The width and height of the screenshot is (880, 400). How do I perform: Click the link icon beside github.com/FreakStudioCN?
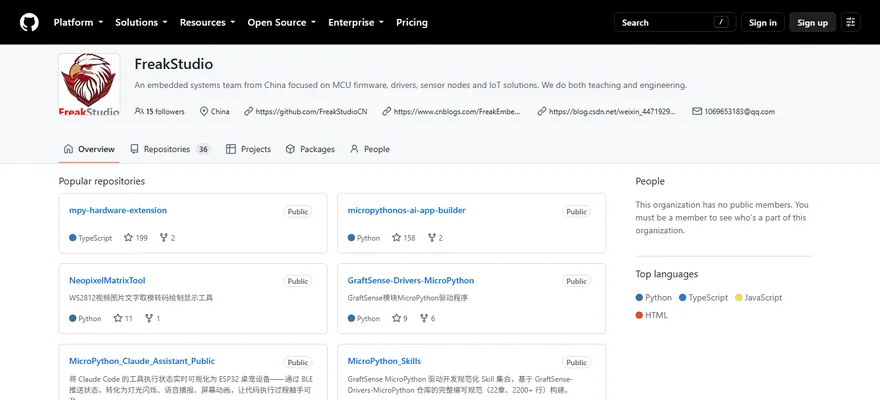point(249,112)
